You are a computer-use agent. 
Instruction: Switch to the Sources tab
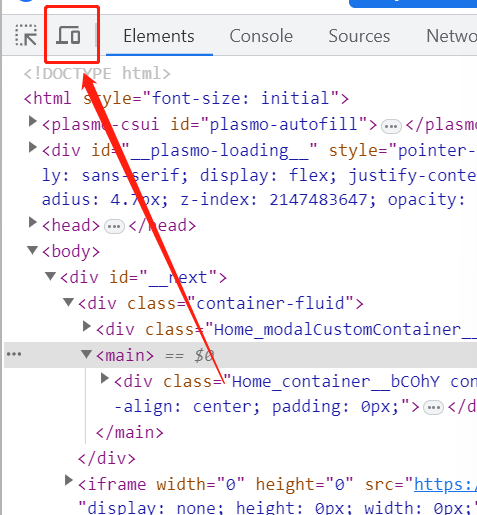[359, 36]
